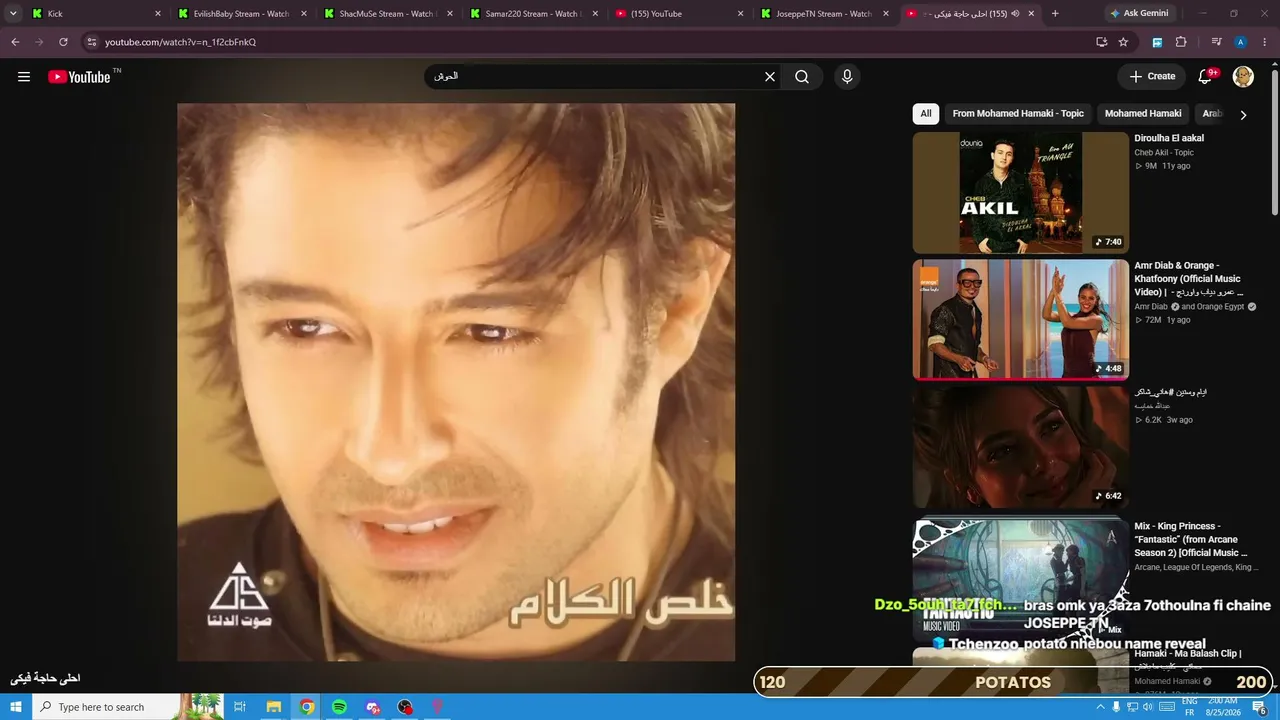Open a new browser tab
The width and height of the screenshot is (1280, 720).
pos(1055,14)
